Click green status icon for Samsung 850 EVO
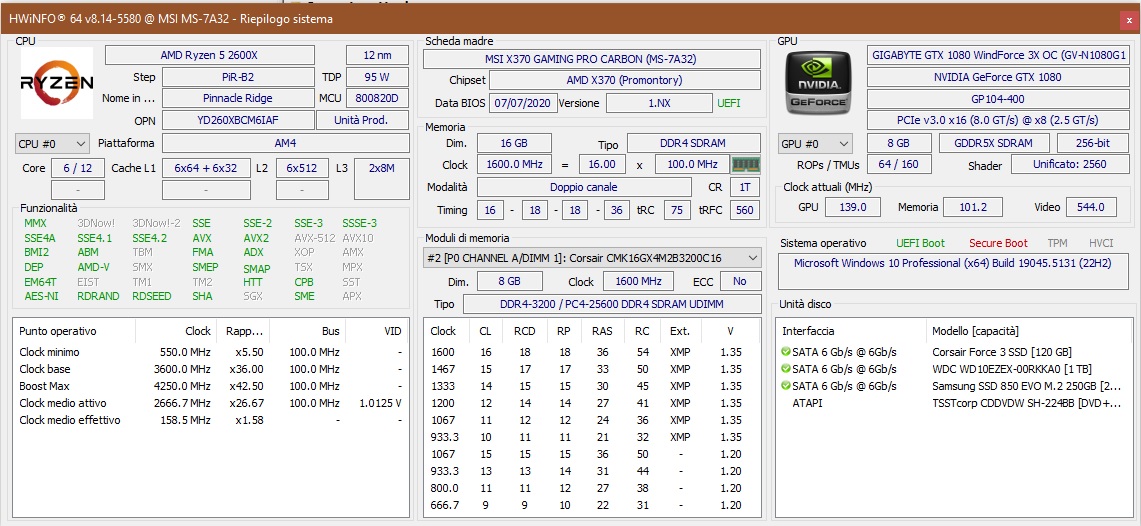 [x=785, y=386]
